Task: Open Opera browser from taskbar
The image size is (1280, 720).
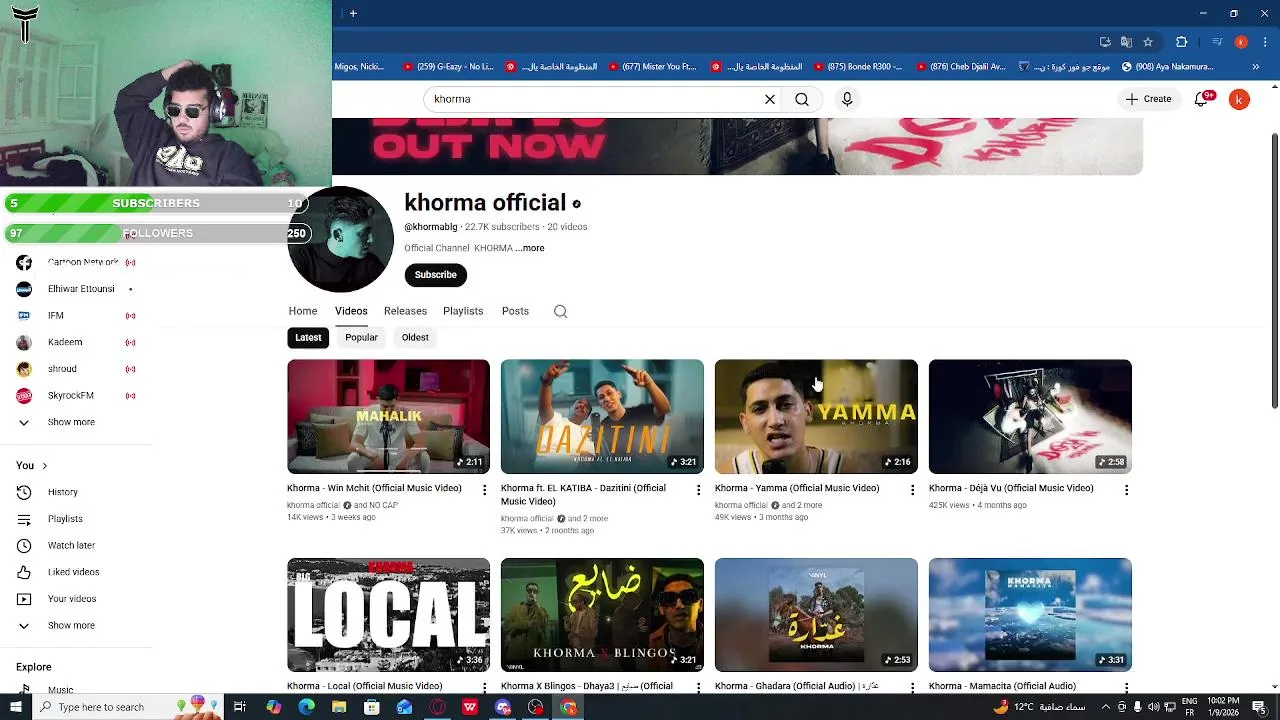Action: [x=437, y=707]
